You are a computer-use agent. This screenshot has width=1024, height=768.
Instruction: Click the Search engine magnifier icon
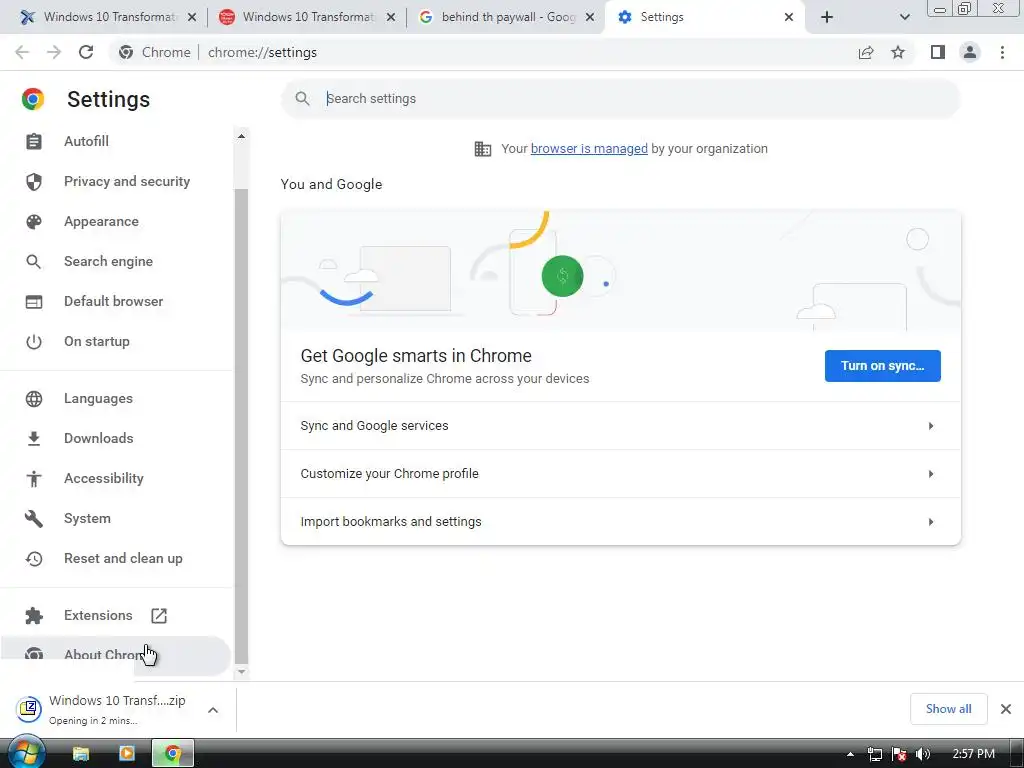[33, 262]
